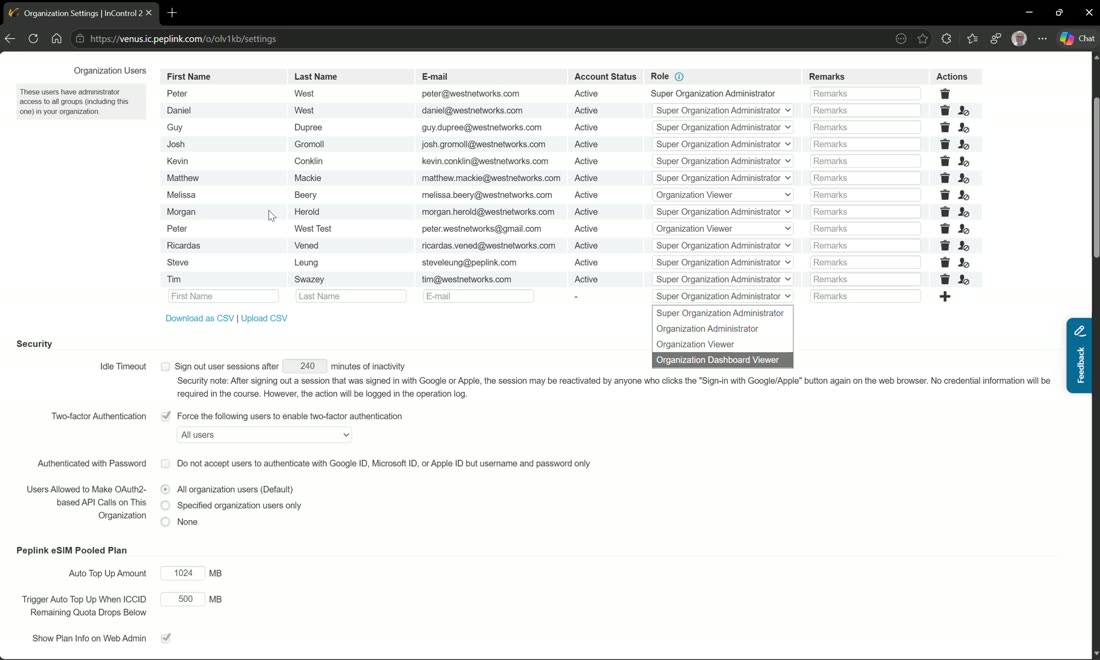Open a new browser tab
1100x660 pixels.
172,13
